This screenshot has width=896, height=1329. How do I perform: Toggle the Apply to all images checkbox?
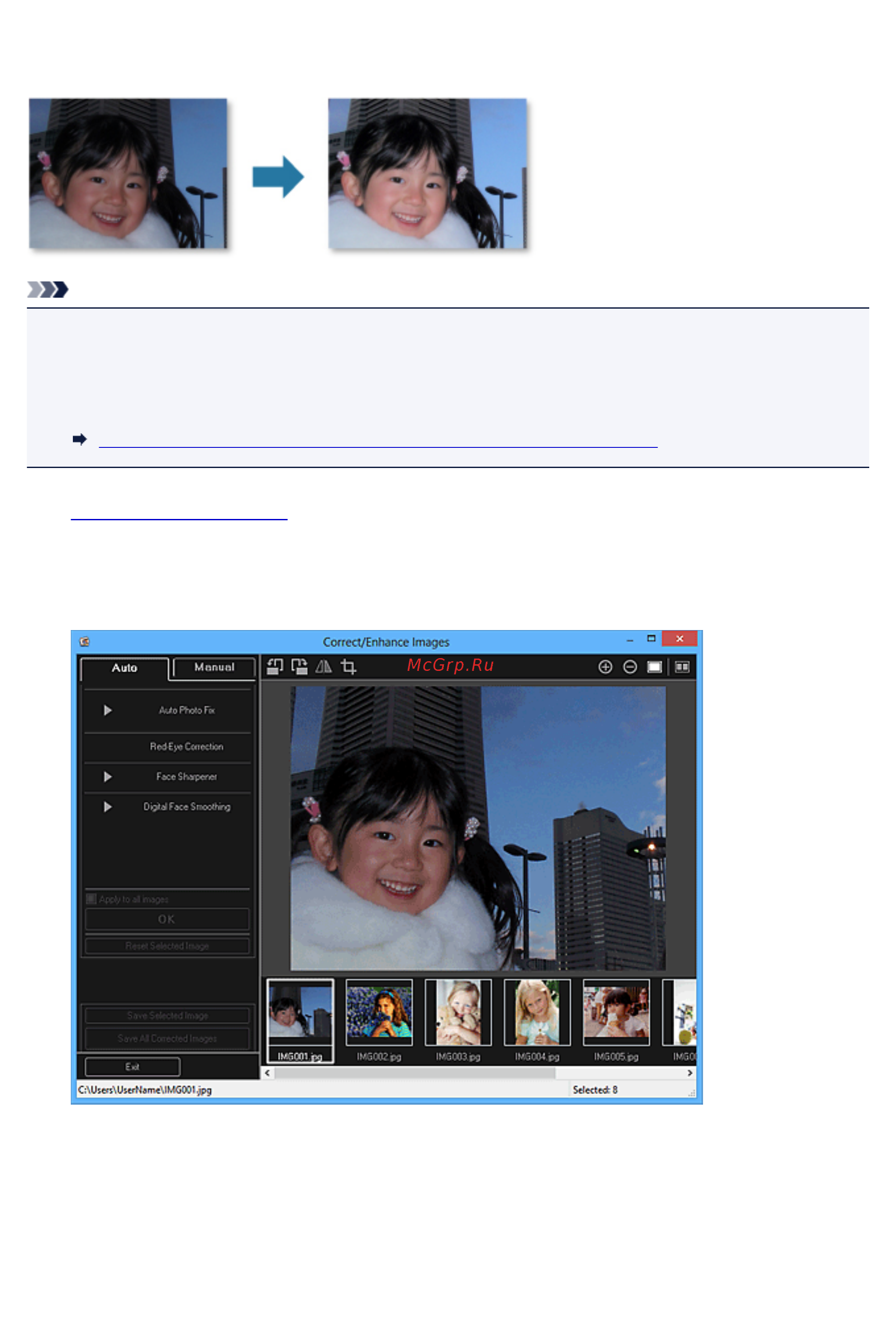[x=91, y=899]
